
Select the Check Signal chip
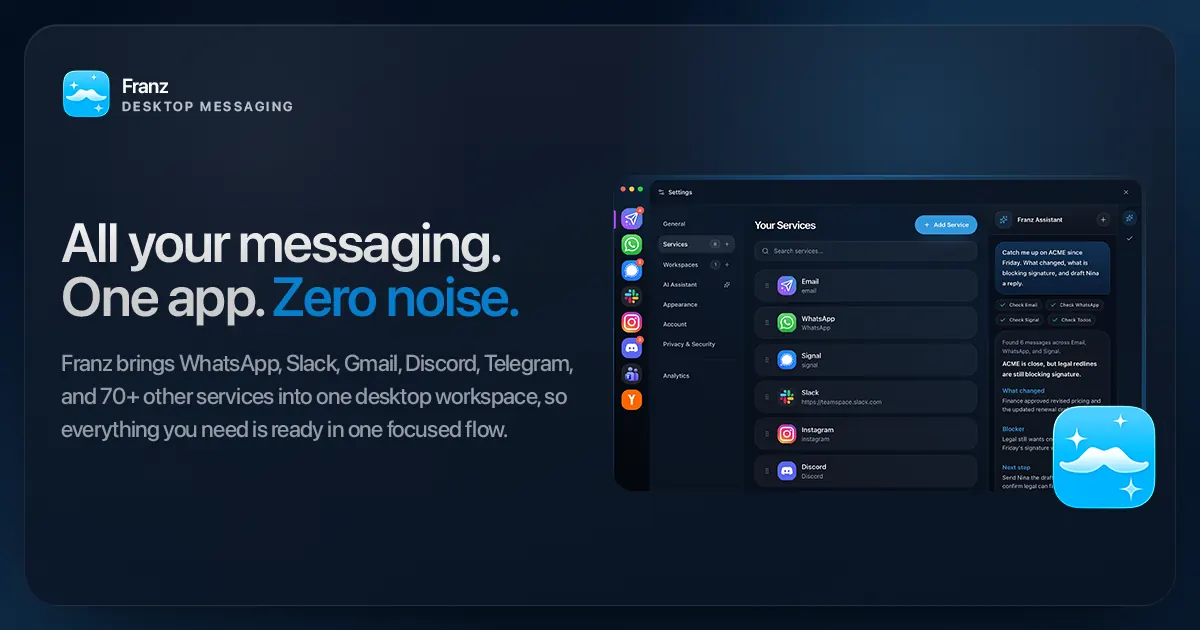coord(1020,320)
